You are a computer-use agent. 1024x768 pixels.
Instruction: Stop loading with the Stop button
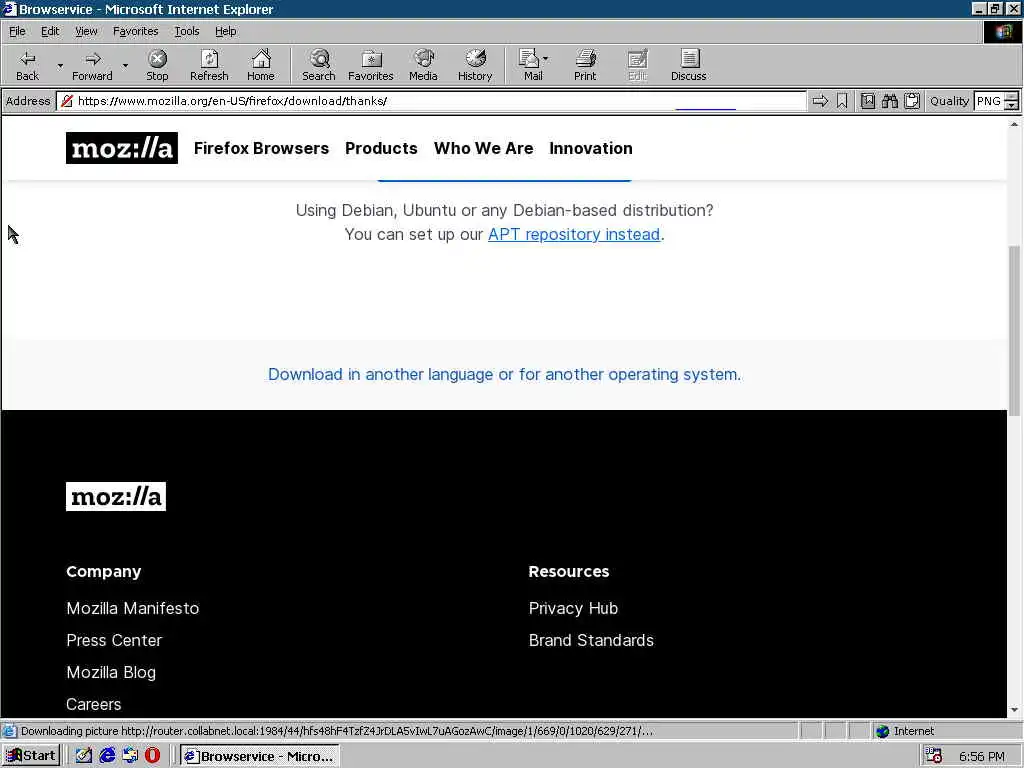tap(157, 65)
